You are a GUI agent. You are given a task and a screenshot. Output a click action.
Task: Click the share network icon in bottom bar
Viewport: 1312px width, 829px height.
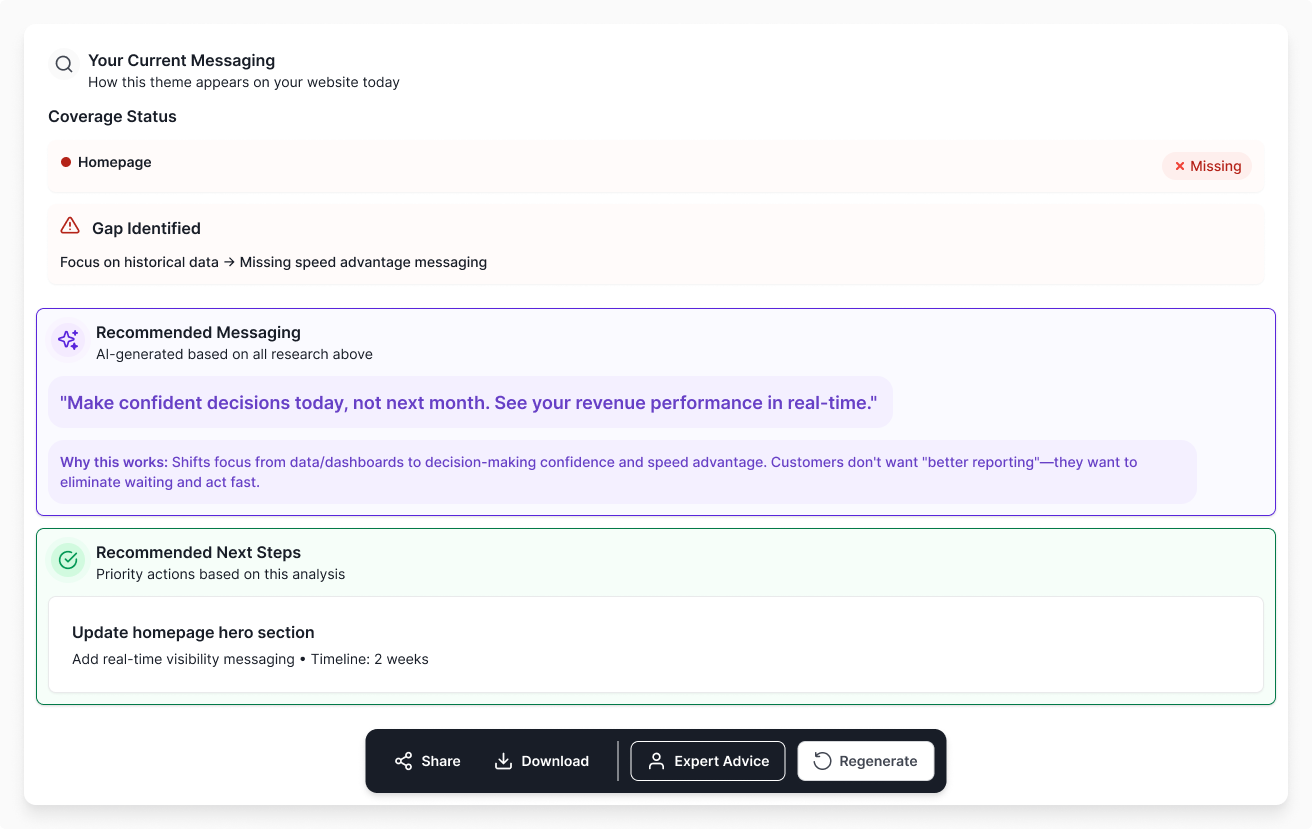click(x=403, y=761)
